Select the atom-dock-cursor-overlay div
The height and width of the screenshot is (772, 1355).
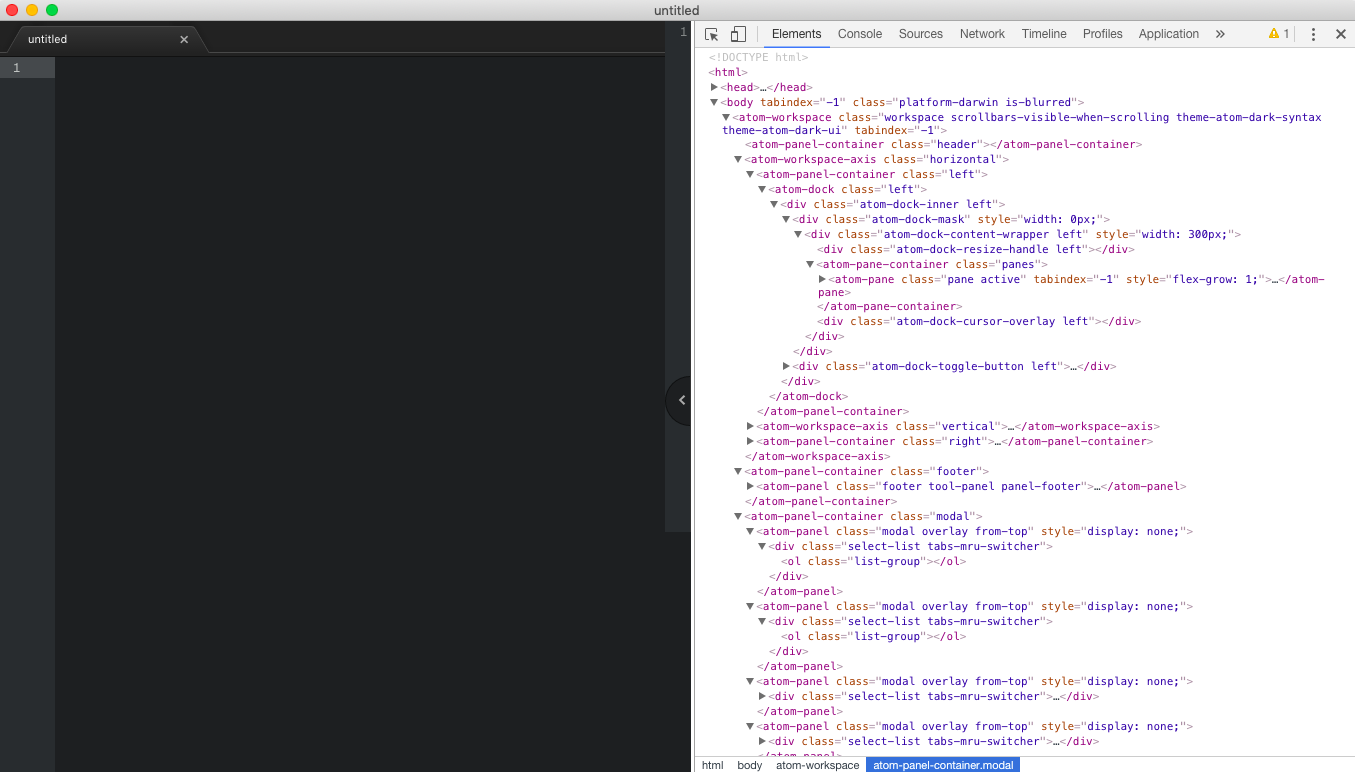(x=979, y=321)
